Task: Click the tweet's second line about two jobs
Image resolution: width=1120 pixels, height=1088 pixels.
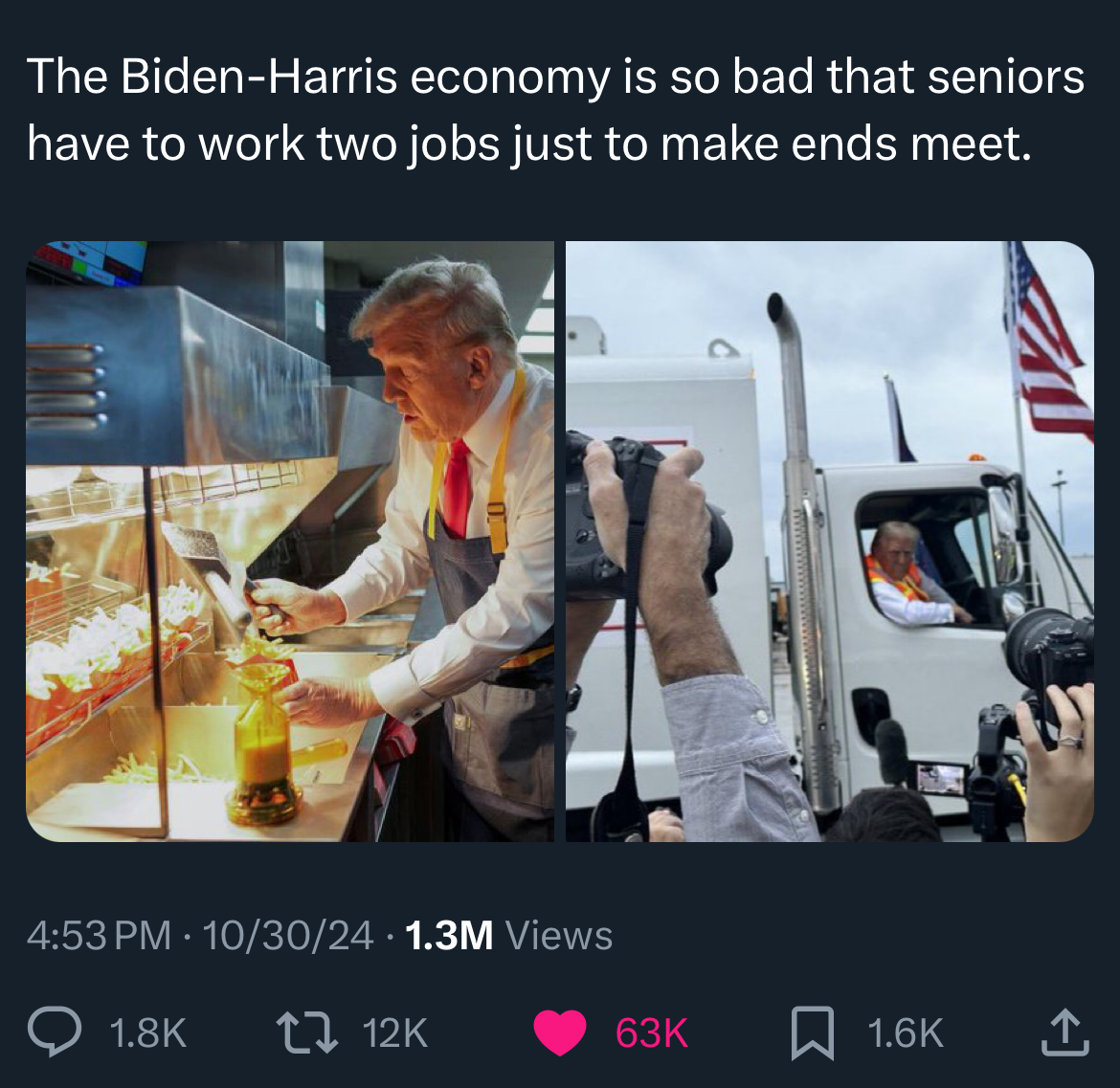Action: pyautogui.click(x=529, y=144)
